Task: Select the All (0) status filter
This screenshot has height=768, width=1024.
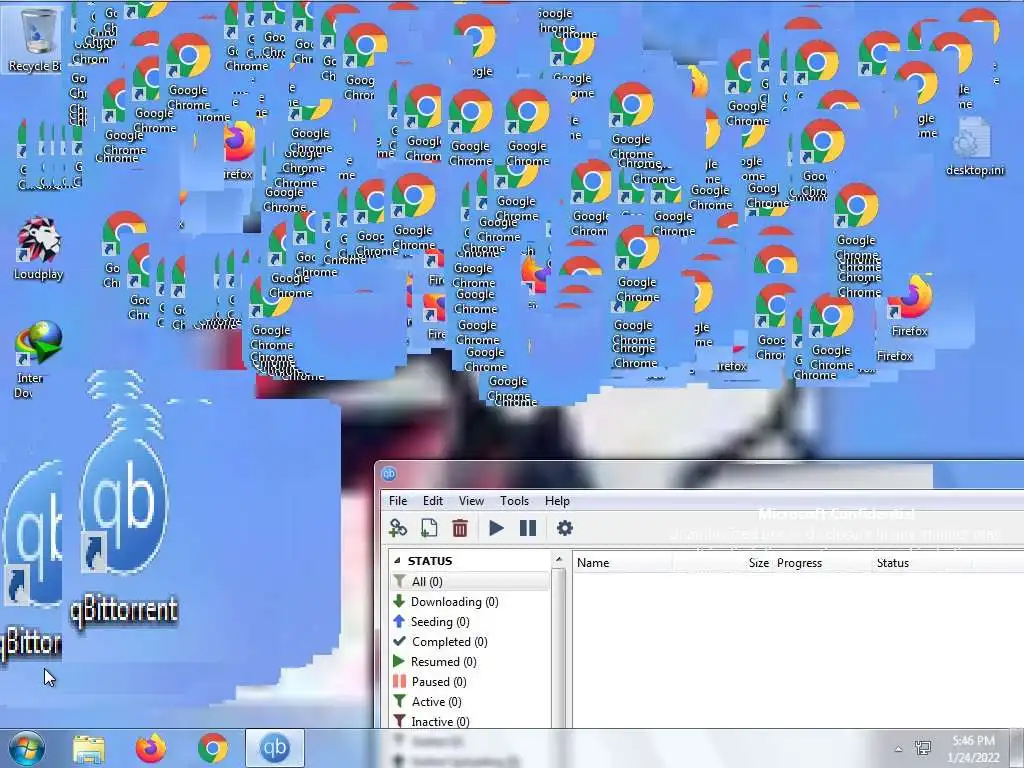Action: point(470,581)
